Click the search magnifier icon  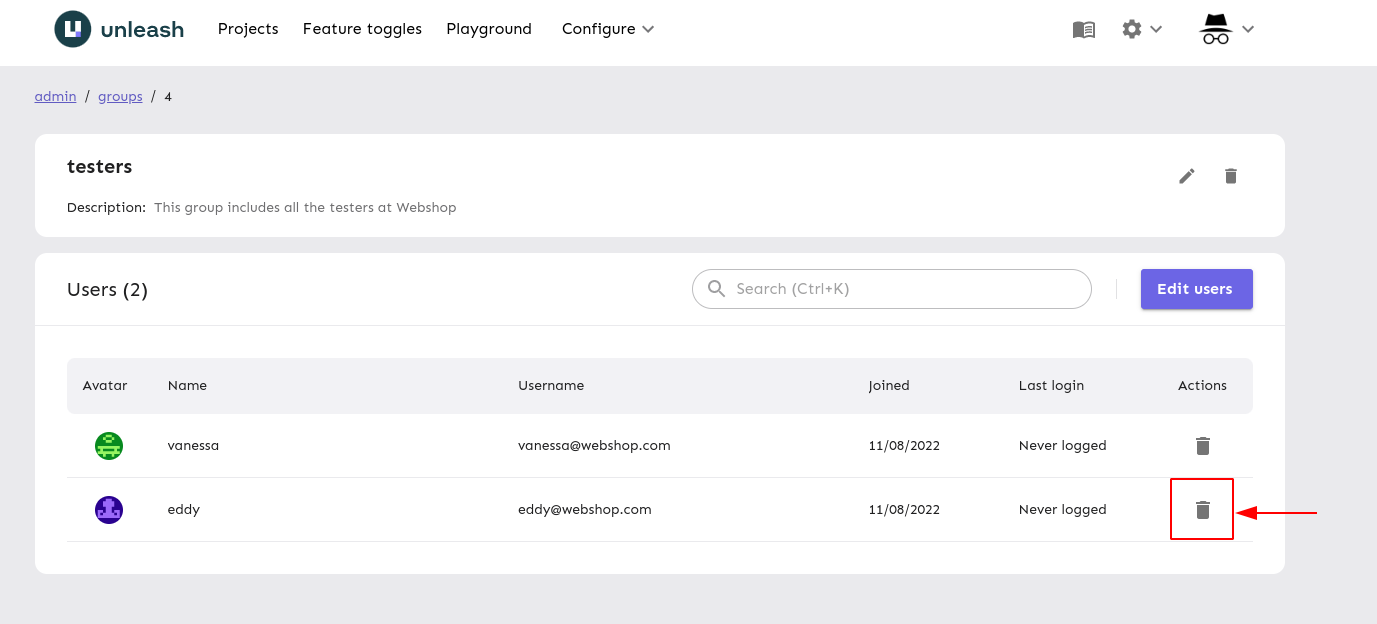tap(716, 288)
